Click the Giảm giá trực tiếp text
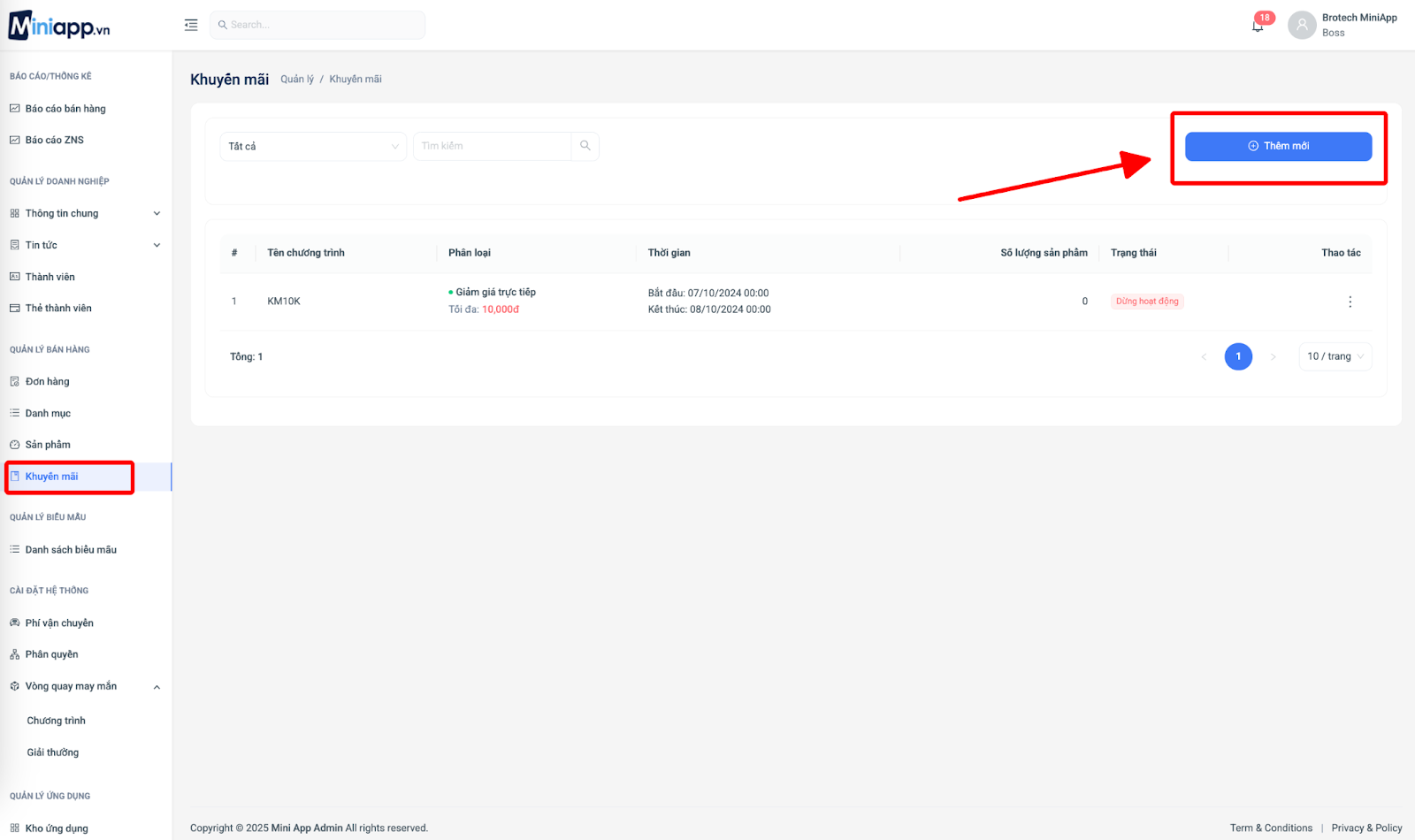The image size is (1415, 840). click(x=495, y=292)
